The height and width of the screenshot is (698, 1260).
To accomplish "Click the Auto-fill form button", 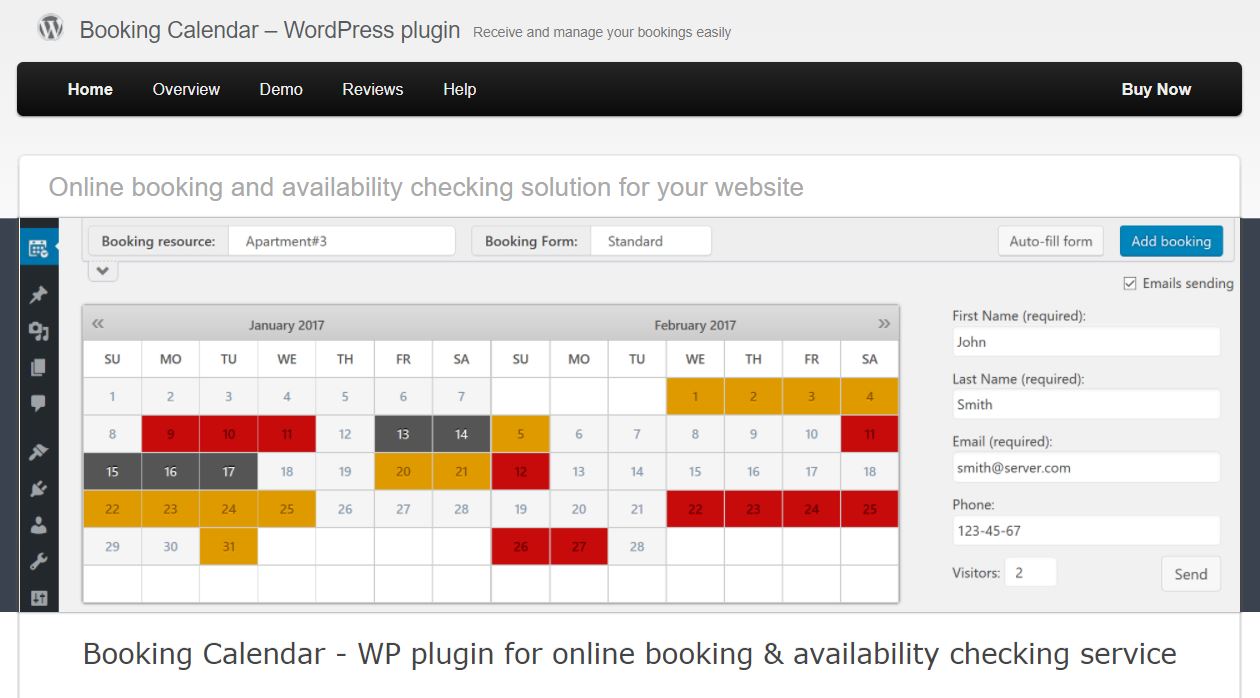I will point(1051,241).
